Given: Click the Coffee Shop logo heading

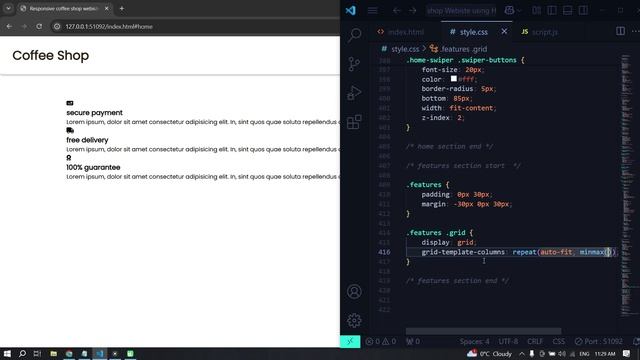Looking at the screenshot, I should tap(51, 56).
